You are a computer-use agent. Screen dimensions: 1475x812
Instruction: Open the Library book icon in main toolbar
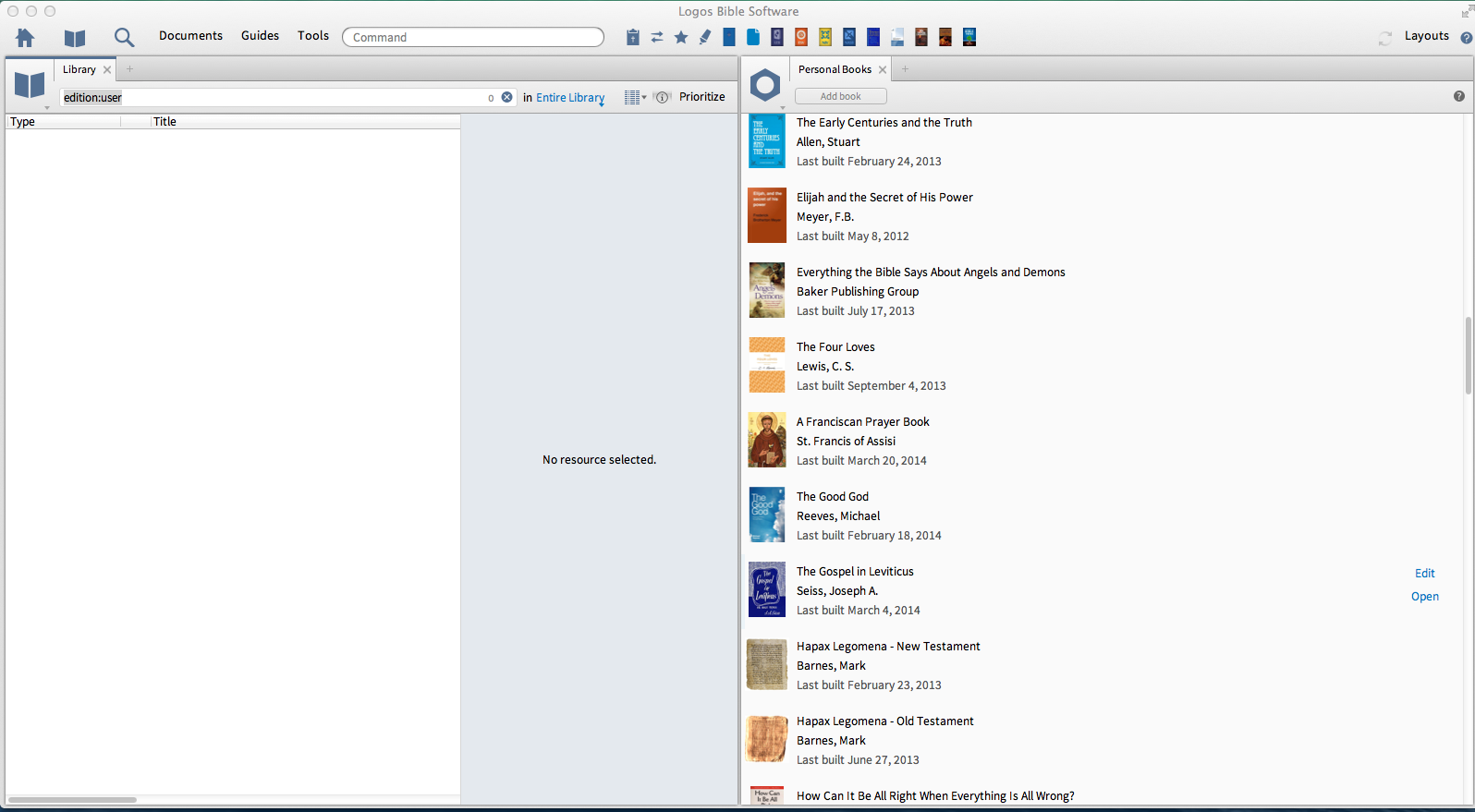click(x=75, y=38)
